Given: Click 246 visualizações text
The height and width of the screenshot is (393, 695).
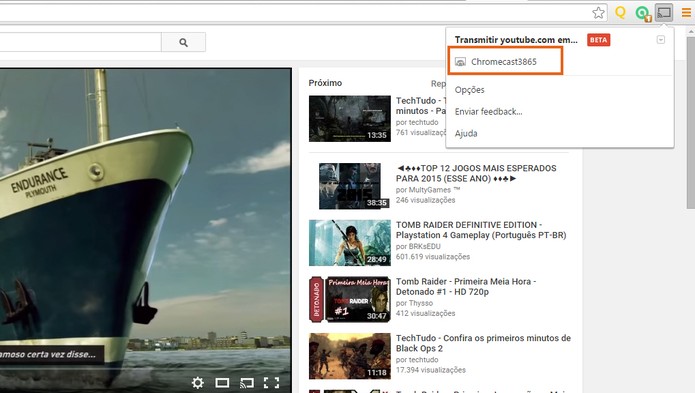Looking at the screenshot, I should pos(426,200).
